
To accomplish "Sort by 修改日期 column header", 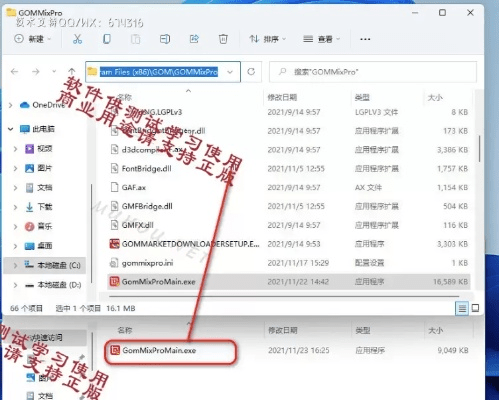I will click(282, 97).
